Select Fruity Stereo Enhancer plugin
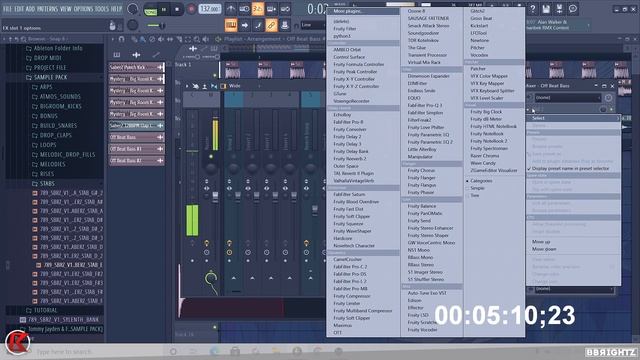 (x=430, y=228)
